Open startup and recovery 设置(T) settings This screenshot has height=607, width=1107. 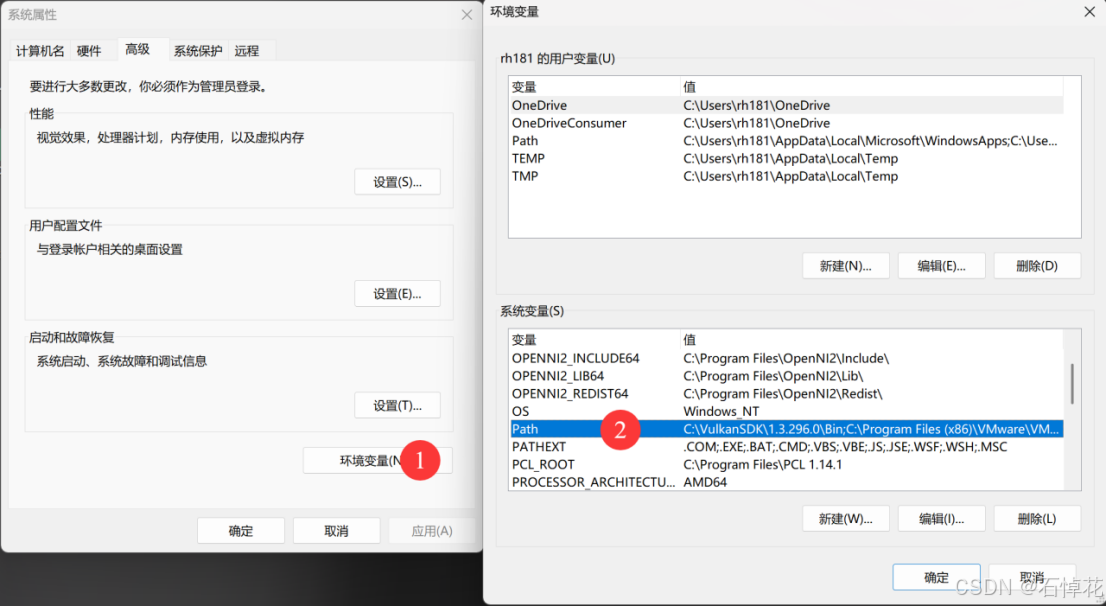pyautogui.click(x=397, y=405)
